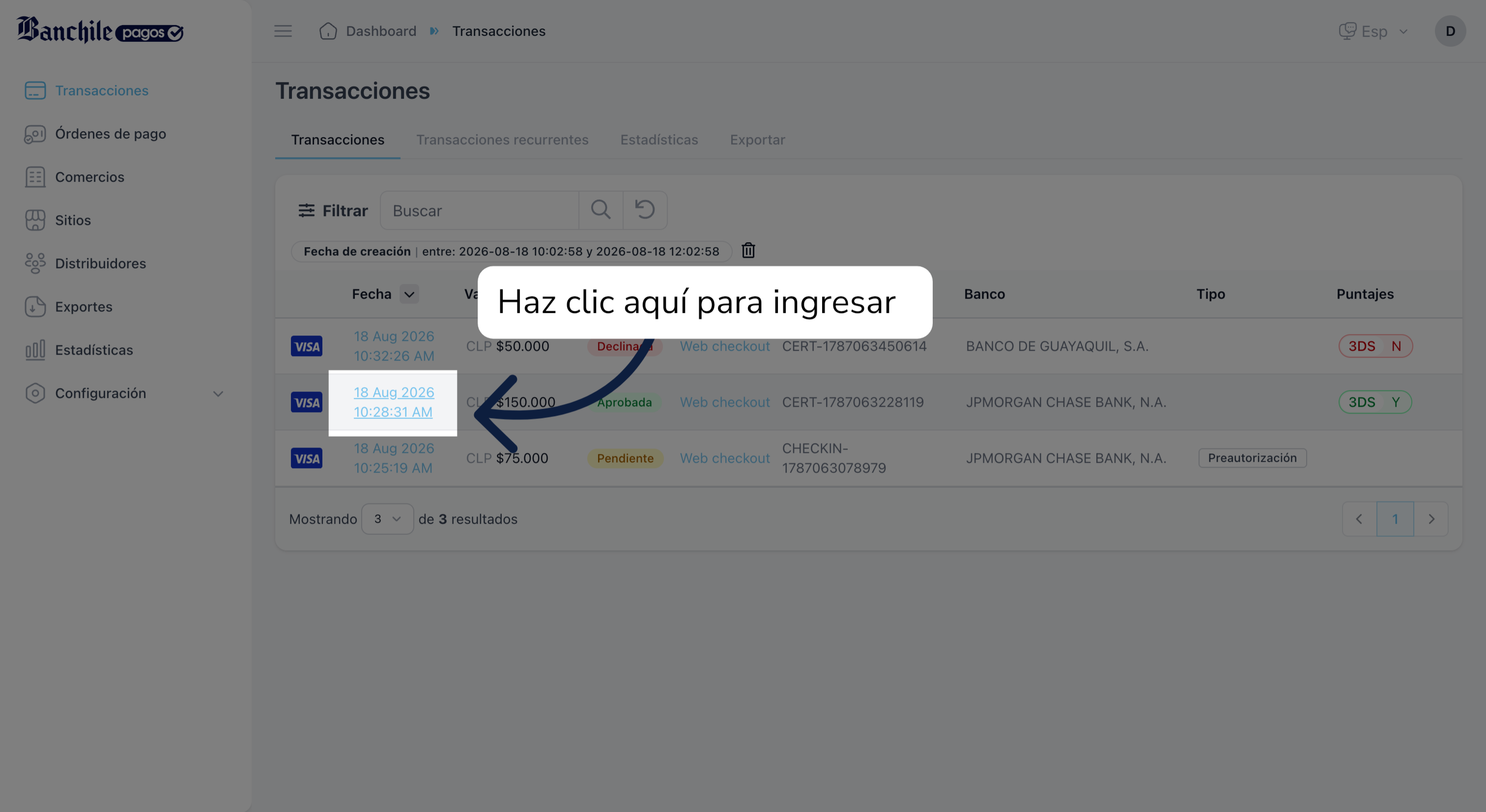Select the Transacciones tab

coord(338,140)
